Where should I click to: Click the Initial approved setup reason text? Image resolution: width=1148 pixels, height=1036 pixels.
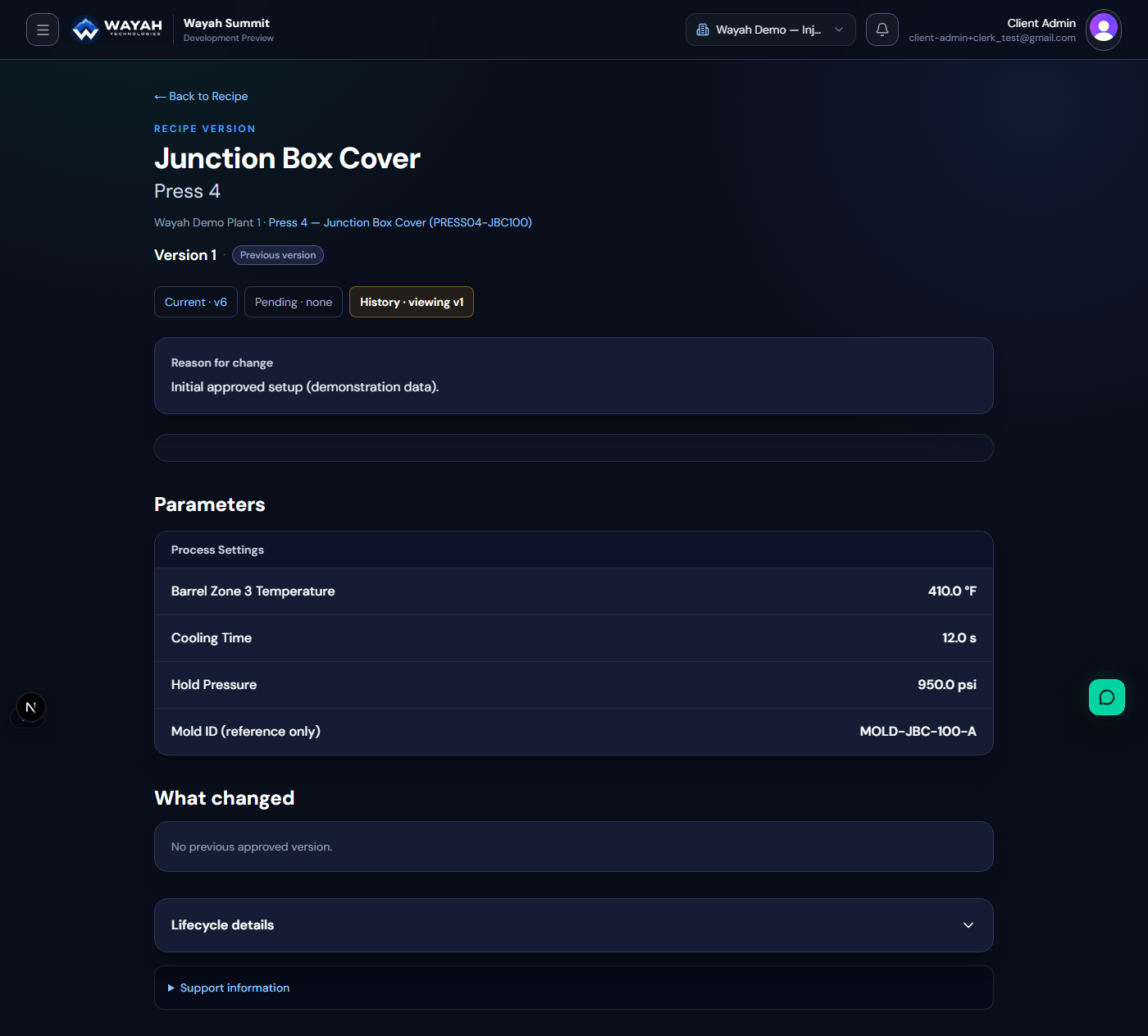(305, 387)
